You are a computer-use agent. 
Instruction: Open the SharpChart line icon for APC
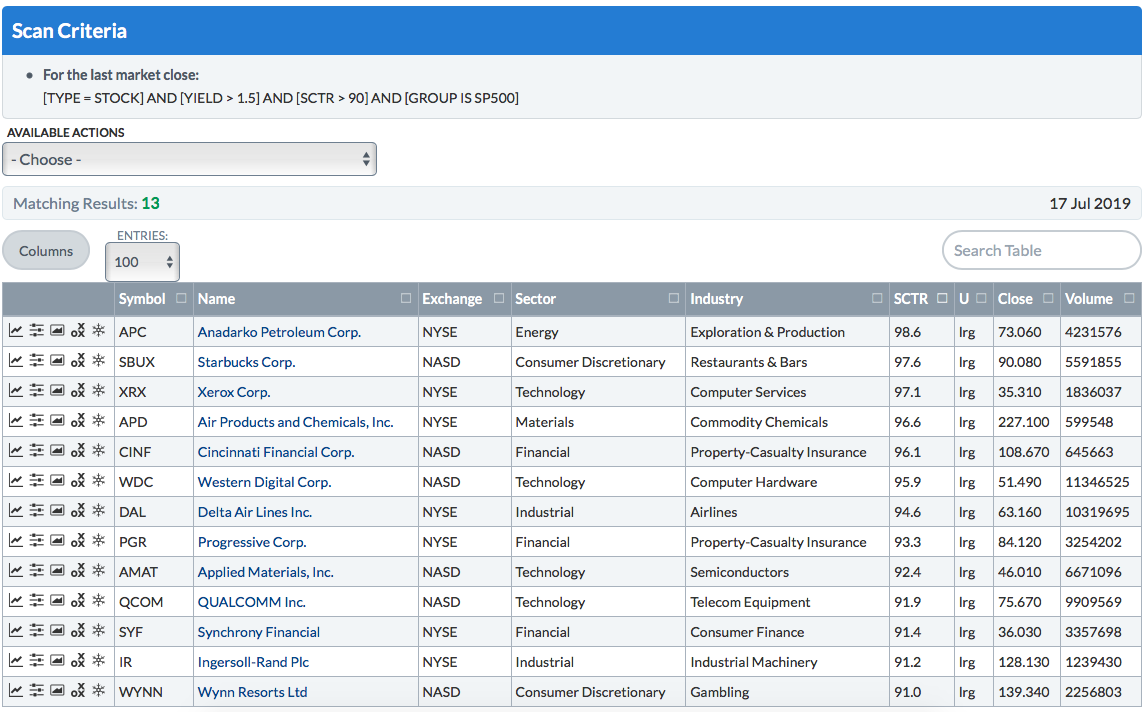16,332
